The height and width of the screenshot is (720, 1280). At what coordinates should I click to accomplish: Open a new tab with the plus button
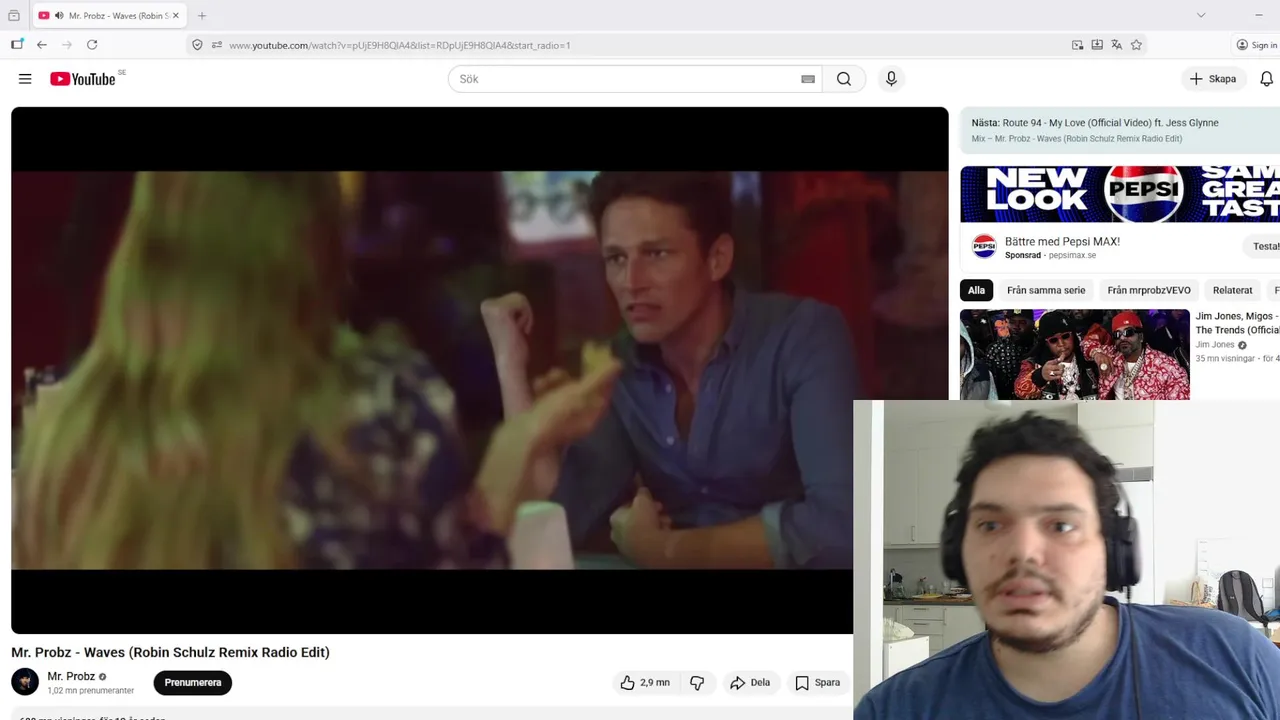[202, 16]
